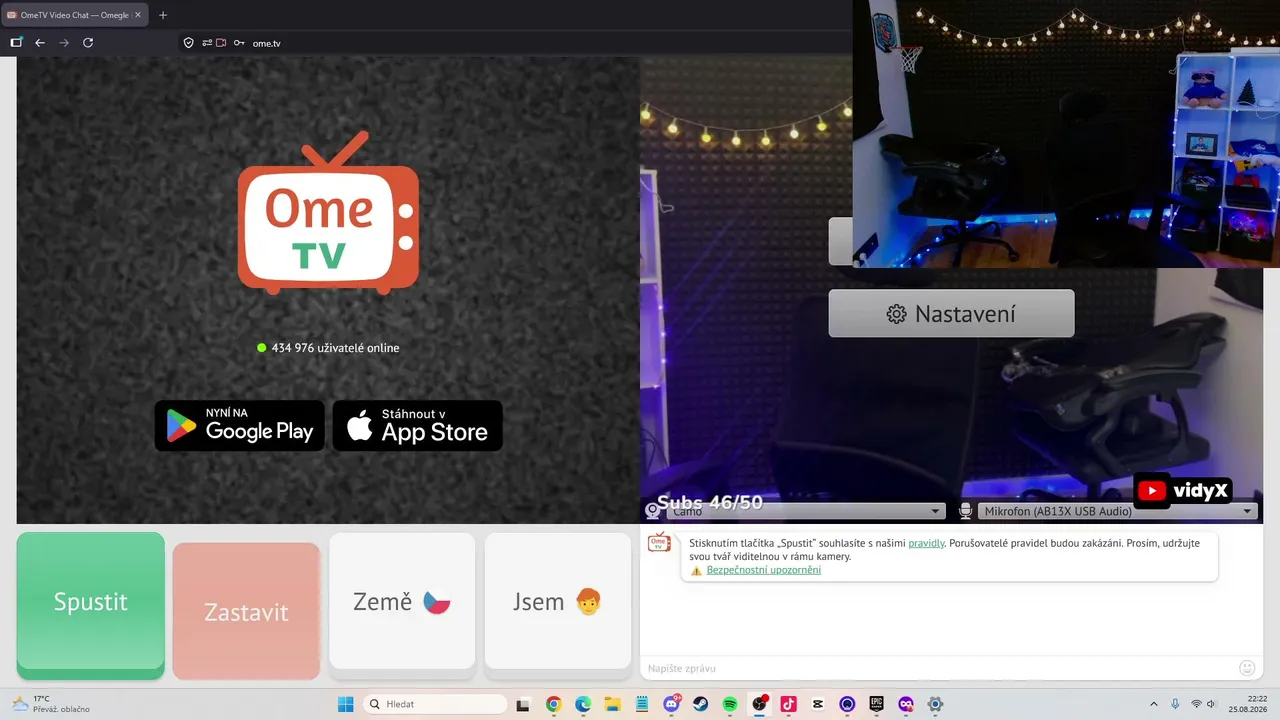Open the gear settings app on taskbar

pos(935,704)
